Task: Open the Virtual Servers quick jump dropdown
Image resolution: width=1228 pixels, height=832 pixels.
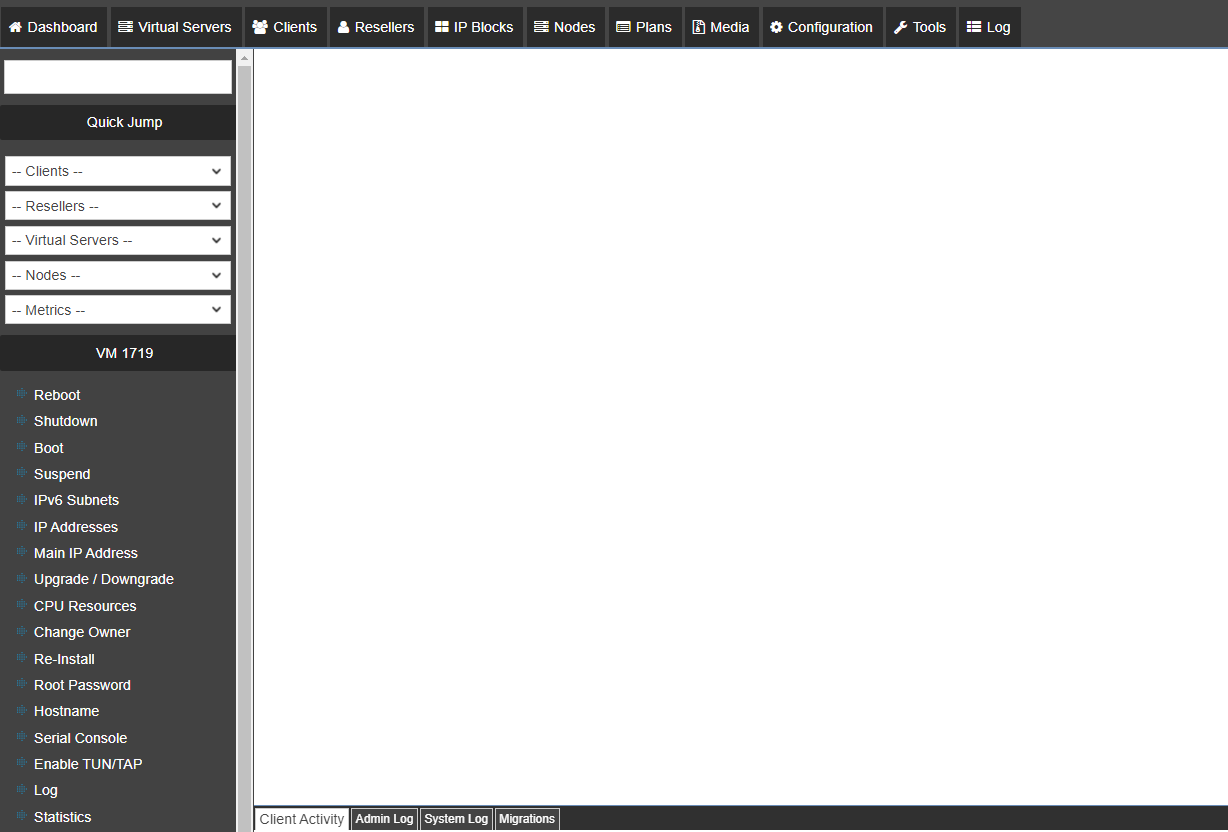Action: (118, 240)
